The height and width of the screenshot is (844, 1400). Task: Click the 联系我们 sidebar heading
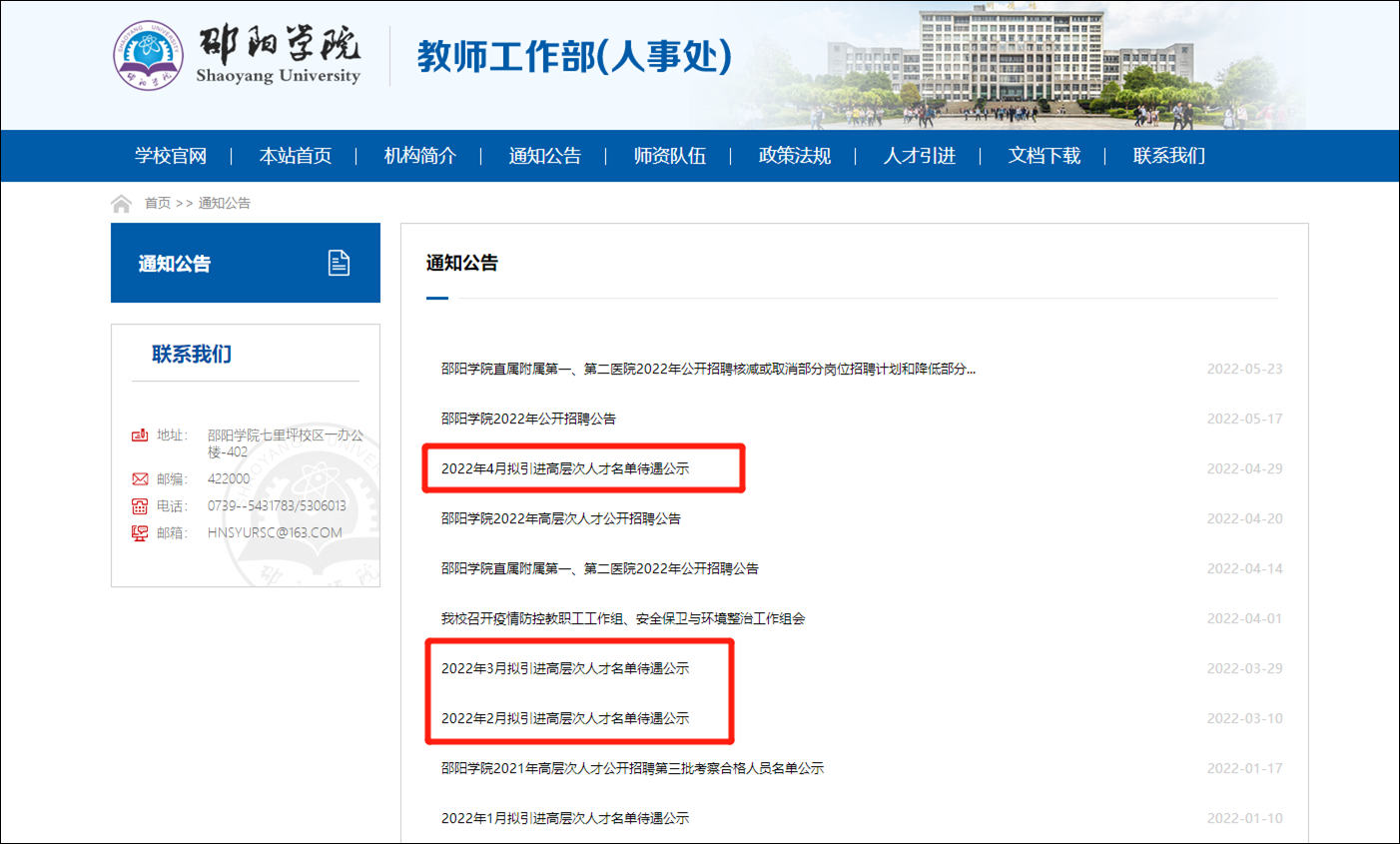click(x=192, y=355)
